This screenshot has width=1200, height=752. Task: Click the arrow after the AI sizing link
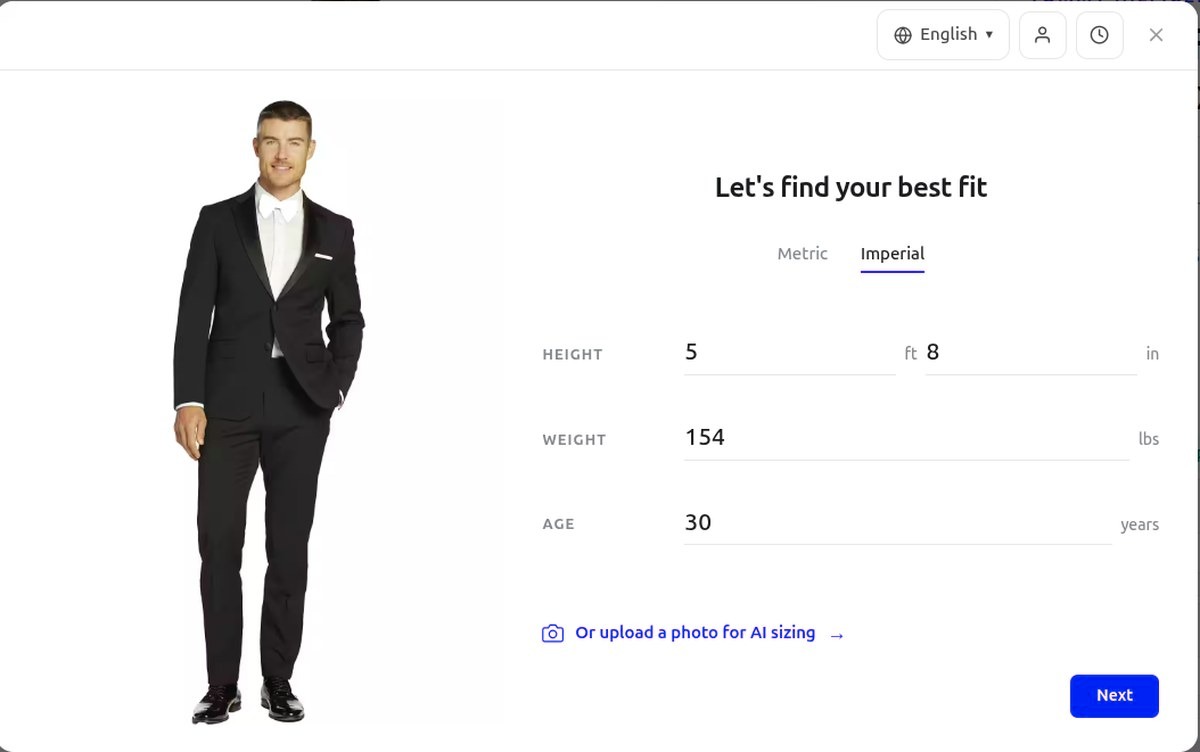836,634
